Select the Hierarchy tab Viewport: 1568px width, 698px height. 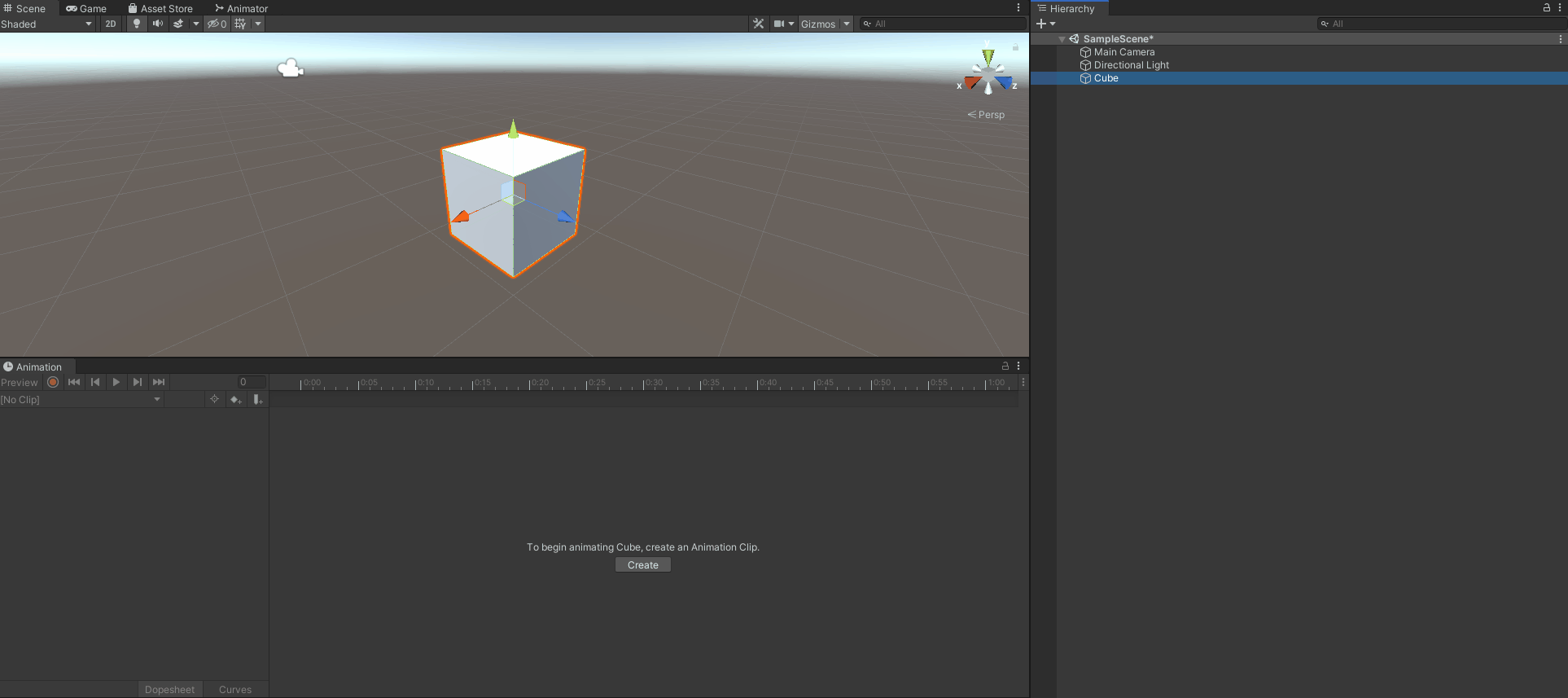(1066, 8)
